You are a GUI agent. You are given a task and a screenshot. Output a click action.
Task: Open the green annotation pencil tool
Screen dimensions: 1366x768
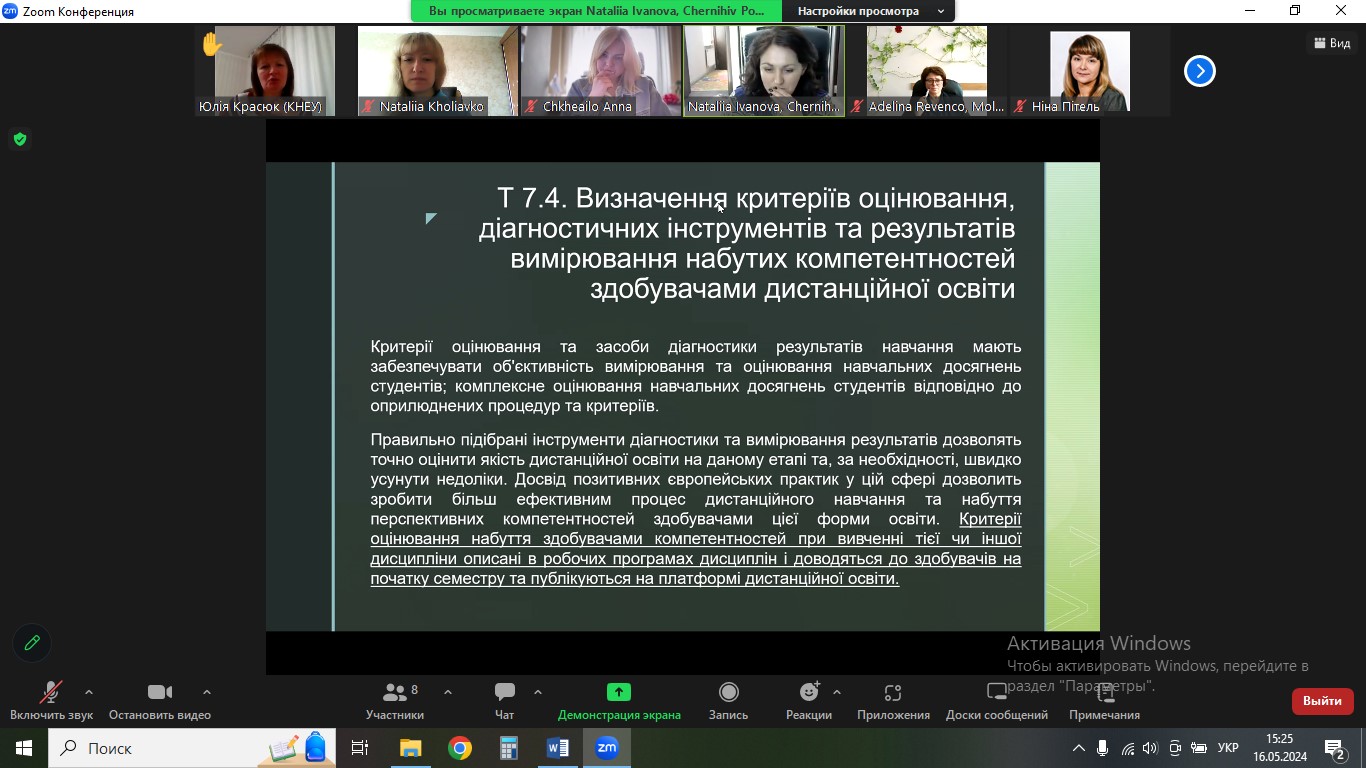pyautogui.click(x=32, y=643)
